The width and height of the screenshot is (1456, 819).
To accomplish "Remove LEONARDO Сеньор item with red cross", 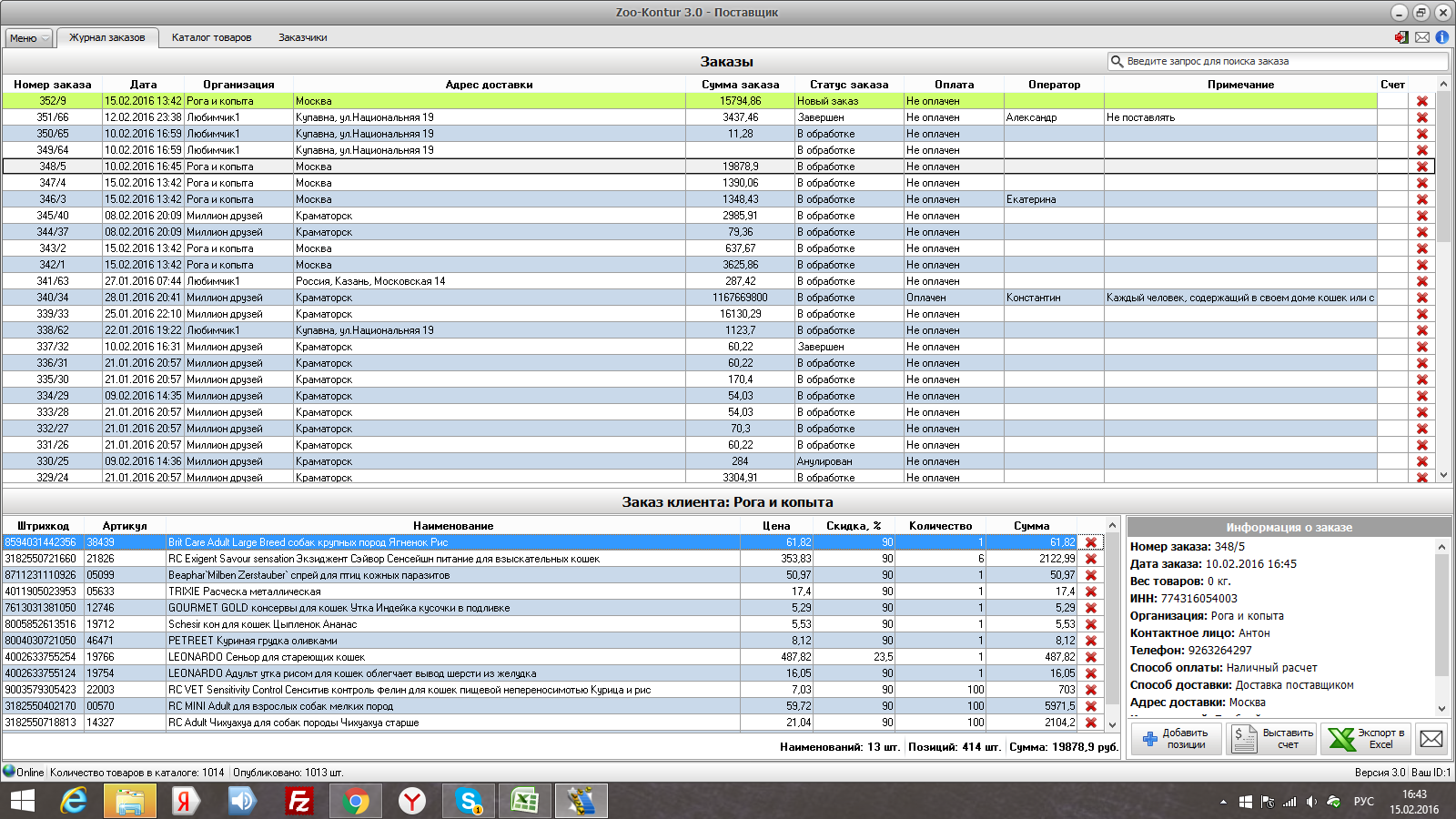I will click(1091, 657).
